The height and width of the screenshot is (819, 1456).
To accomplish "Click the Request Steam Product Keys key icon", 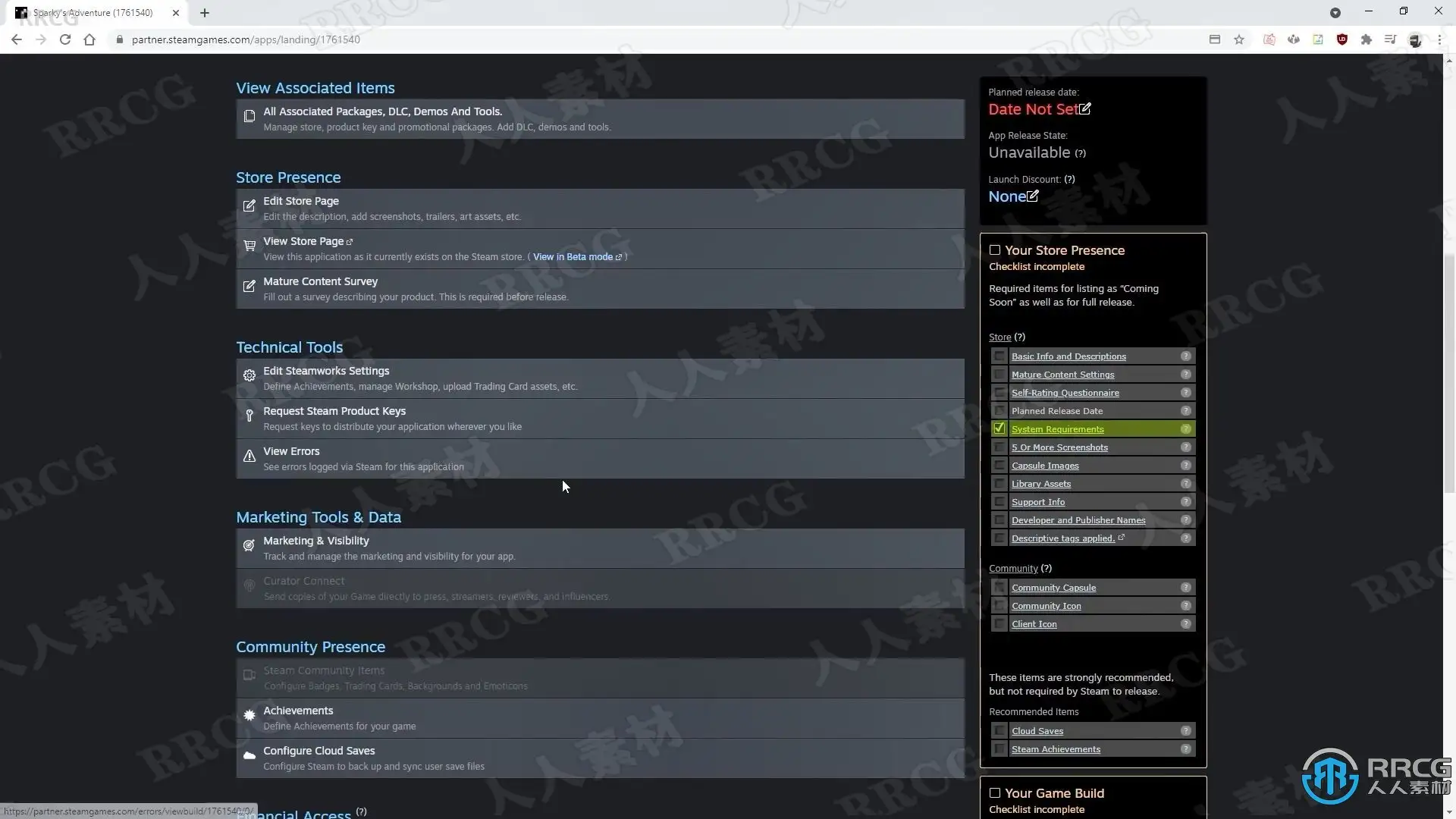I will point(249,416).
